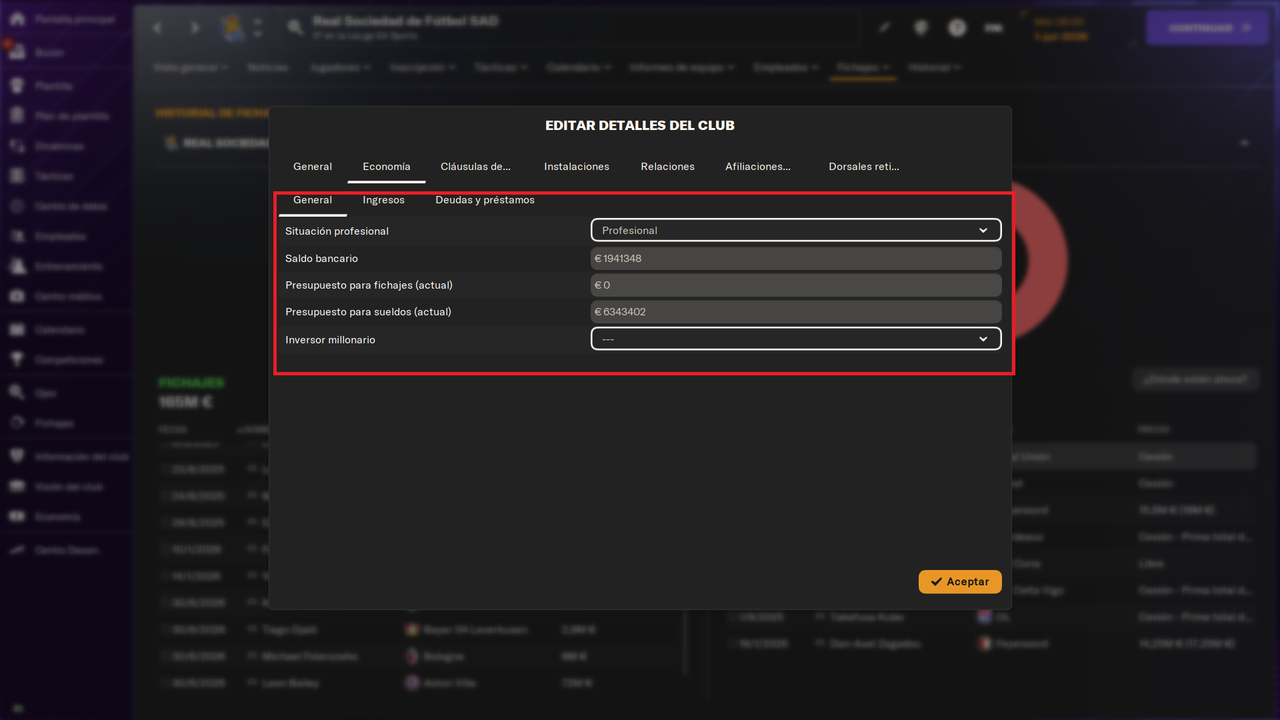This screenshot has width=1280, height=720.
Task: Open Entrenamiento icon in the sidebar
Action: [x=17, y=267]
